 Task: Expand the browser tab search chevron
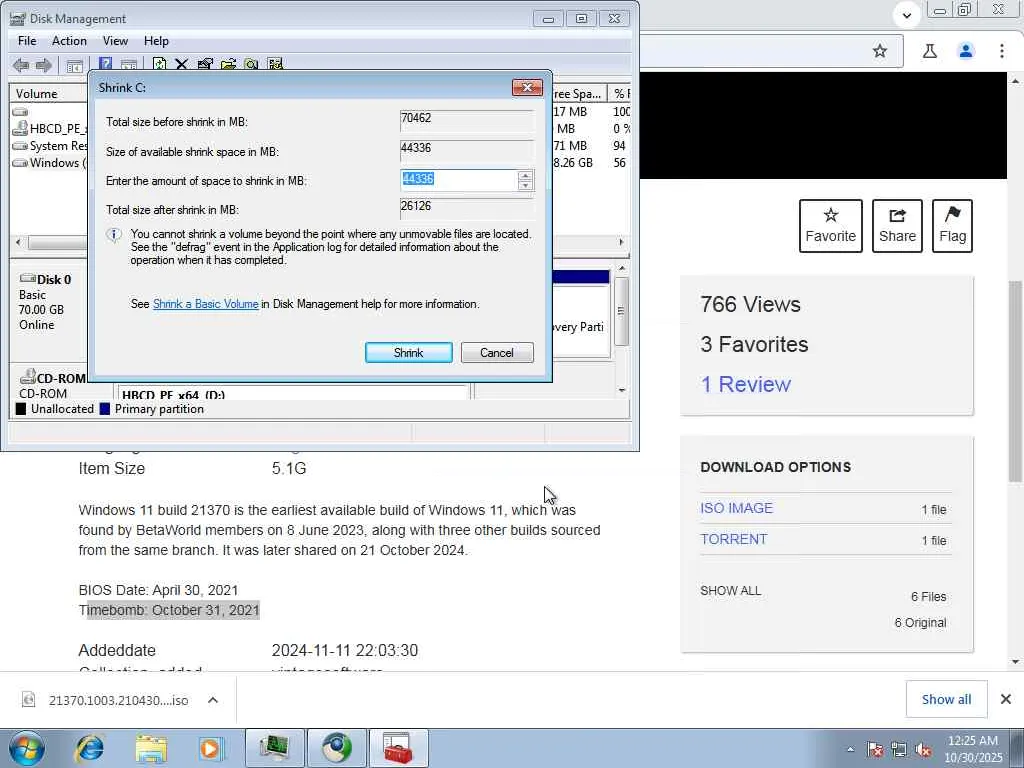pyautogui.click(x=906, y=14)
